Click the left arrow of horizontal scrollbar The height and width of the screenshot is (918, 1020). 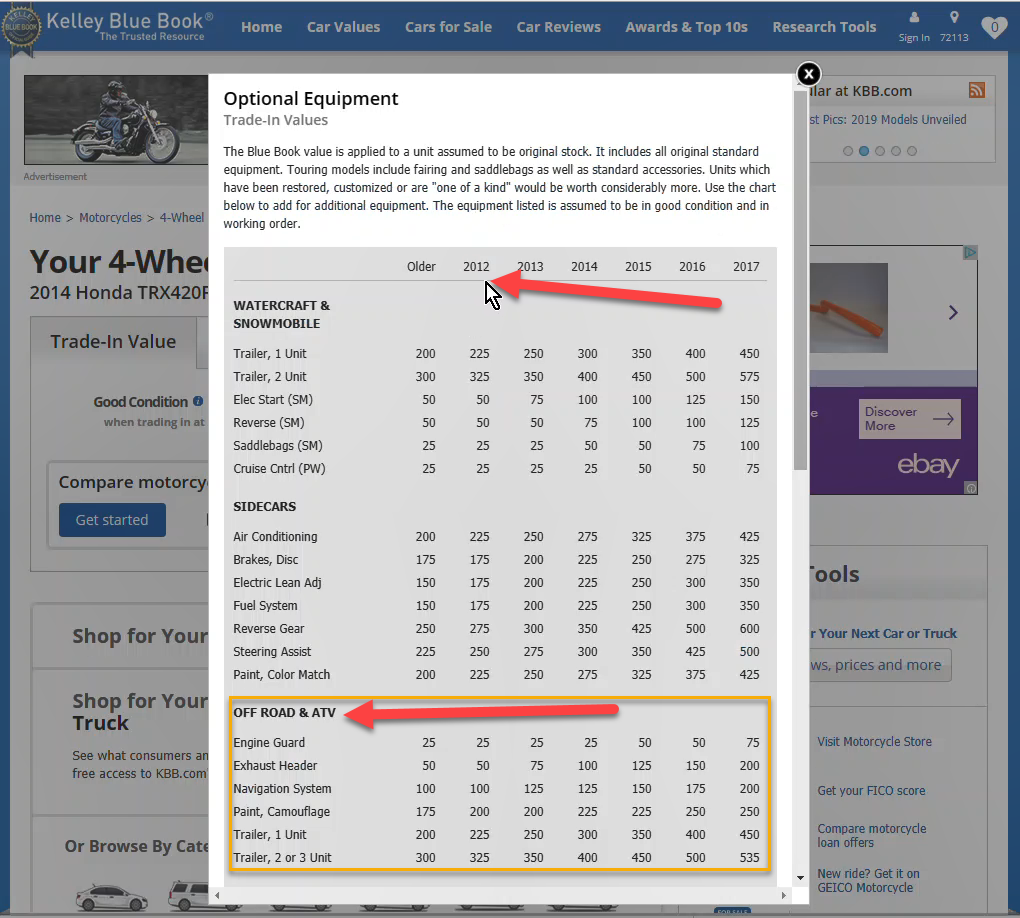(217, 895)
